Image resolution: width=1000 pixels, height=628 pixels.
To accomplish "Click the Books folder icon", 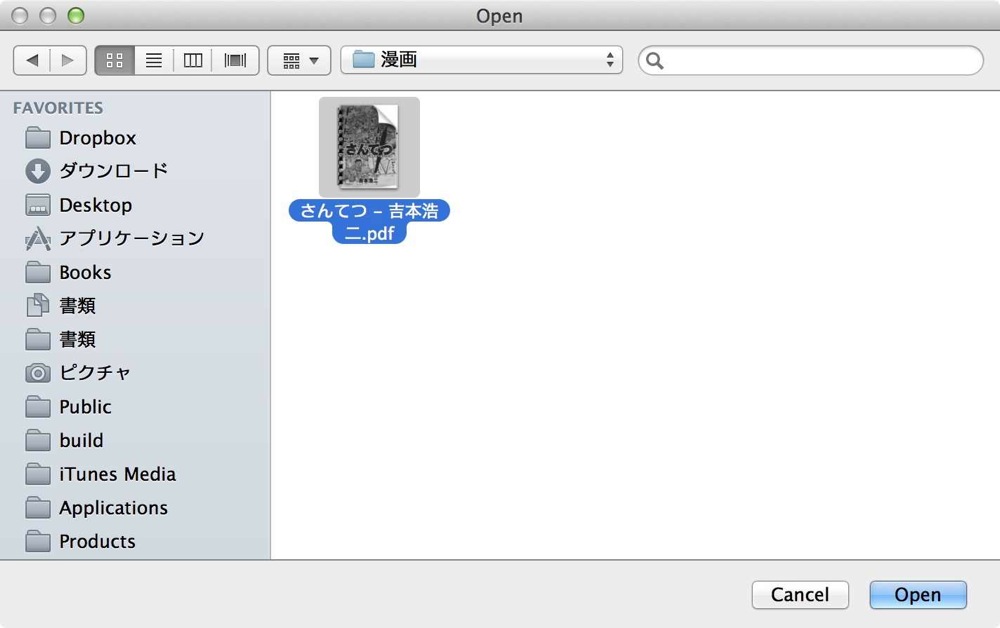I will point(38,272).
